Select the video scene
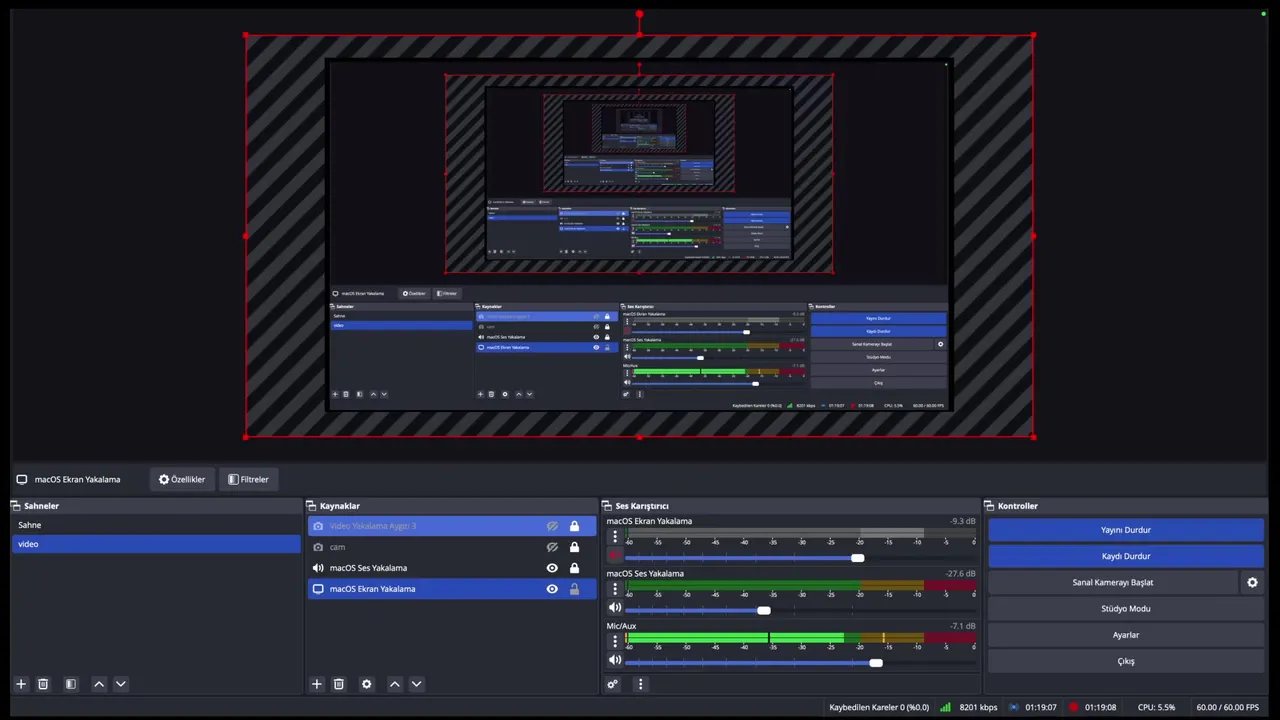 click(x=155, y=544)
